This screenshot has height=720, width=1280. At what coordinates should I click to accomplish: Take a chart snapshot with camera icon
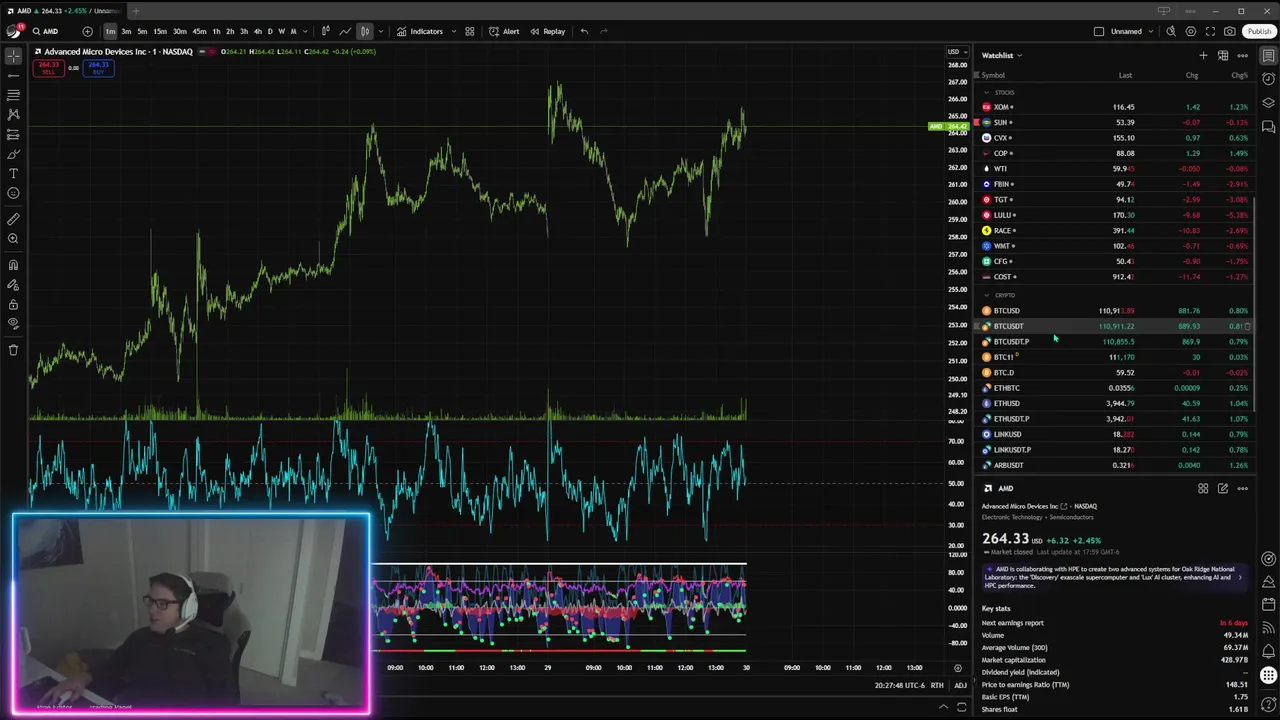(x=1230, y=31)
